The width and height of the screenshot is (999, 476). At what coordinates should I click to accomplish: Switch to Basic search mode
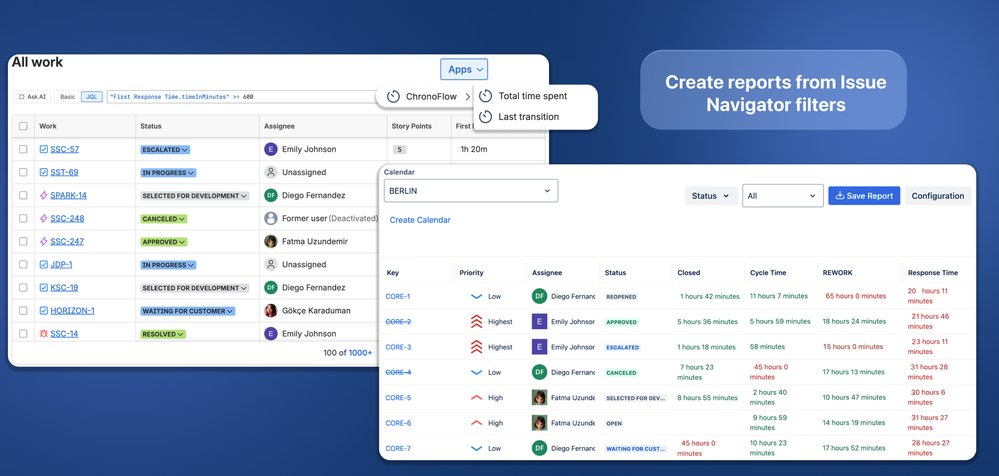pos(68,97)
